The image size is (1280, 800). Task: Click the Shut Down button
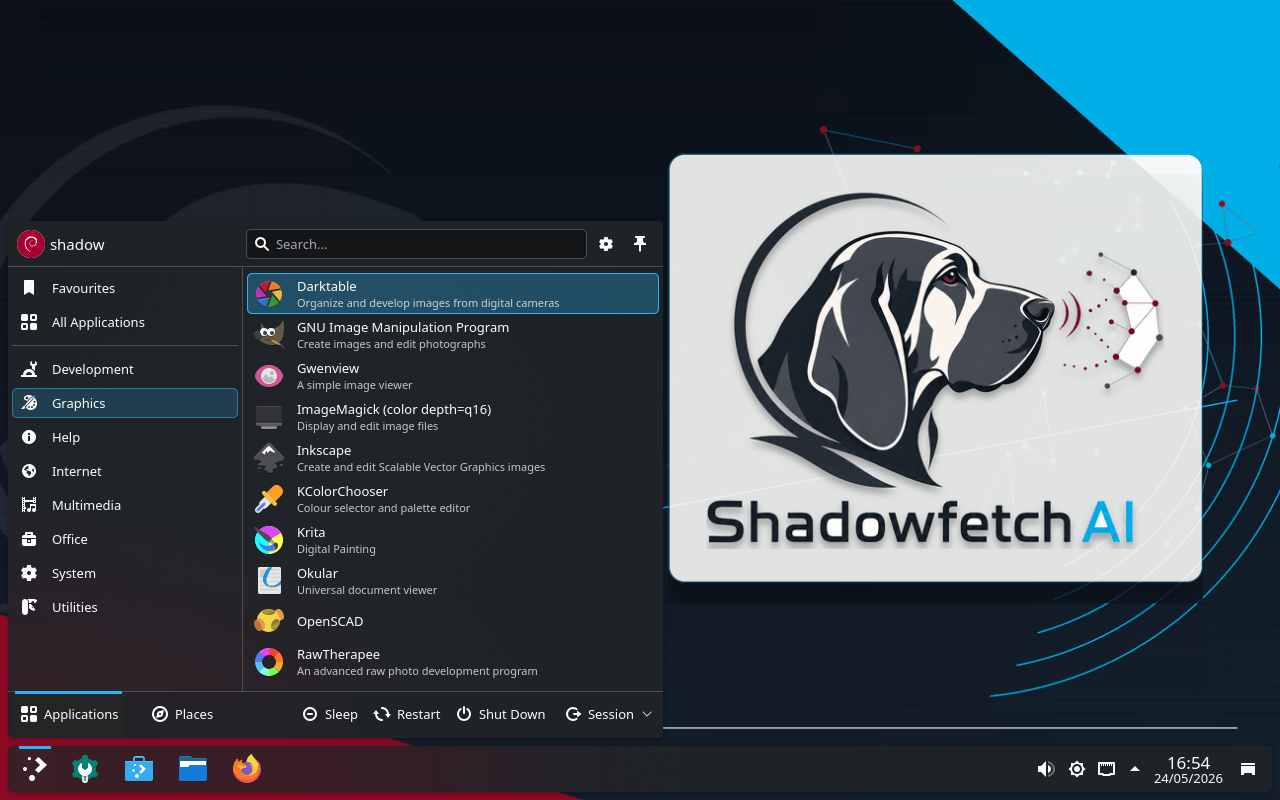coord(501,714)
